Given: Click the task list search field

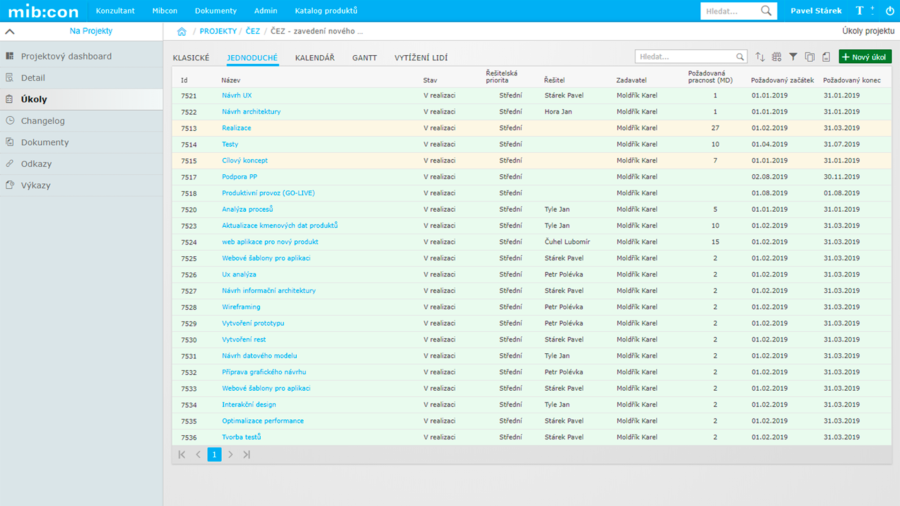Looking at the screenshot, I should [686, 57].
